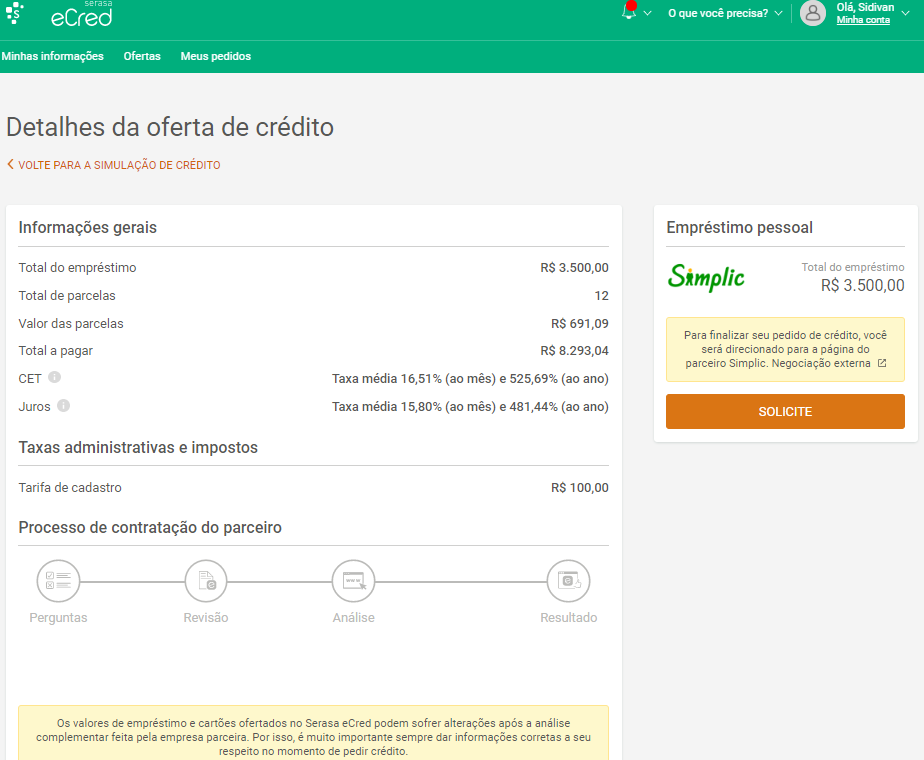Open the Ofertas menu
Viewport: 924px width, 760px height.
coord(142,56)
